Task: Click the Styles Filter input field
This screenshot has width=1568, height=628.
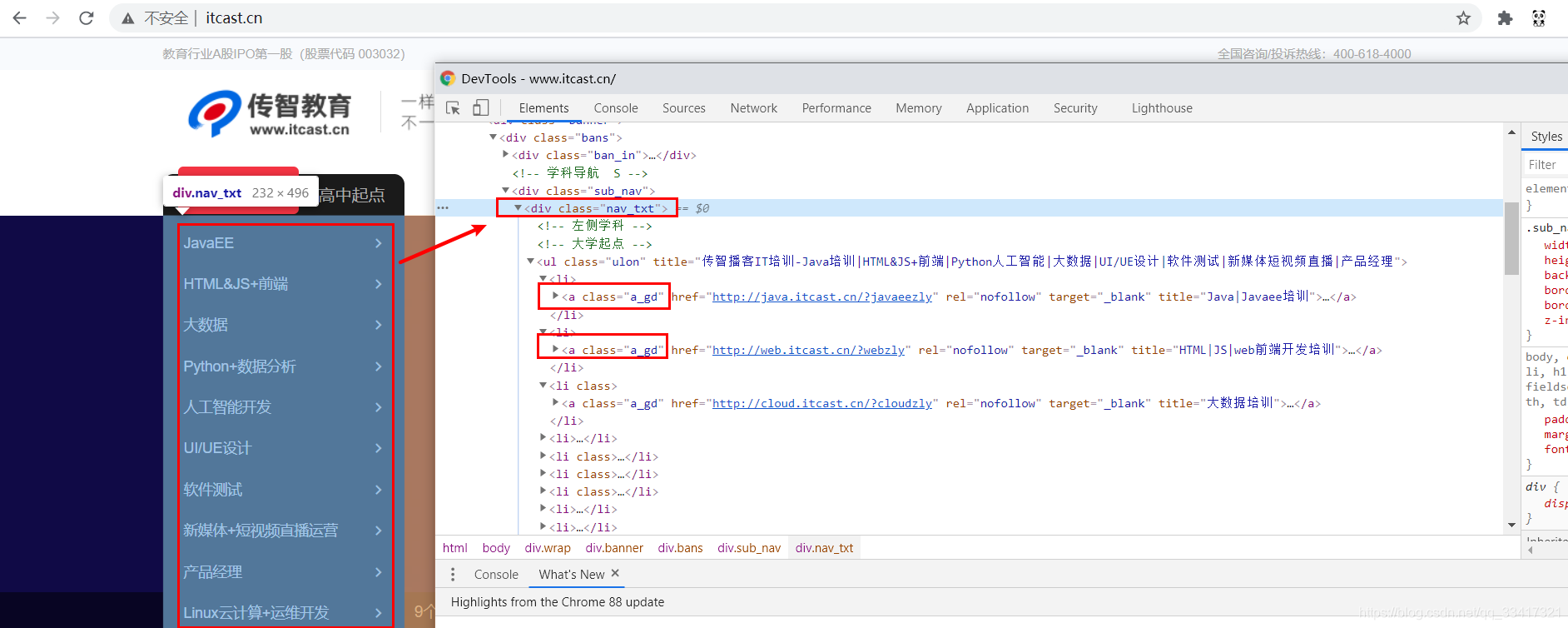Action: pyautogui.click(x=1546, y=165)
